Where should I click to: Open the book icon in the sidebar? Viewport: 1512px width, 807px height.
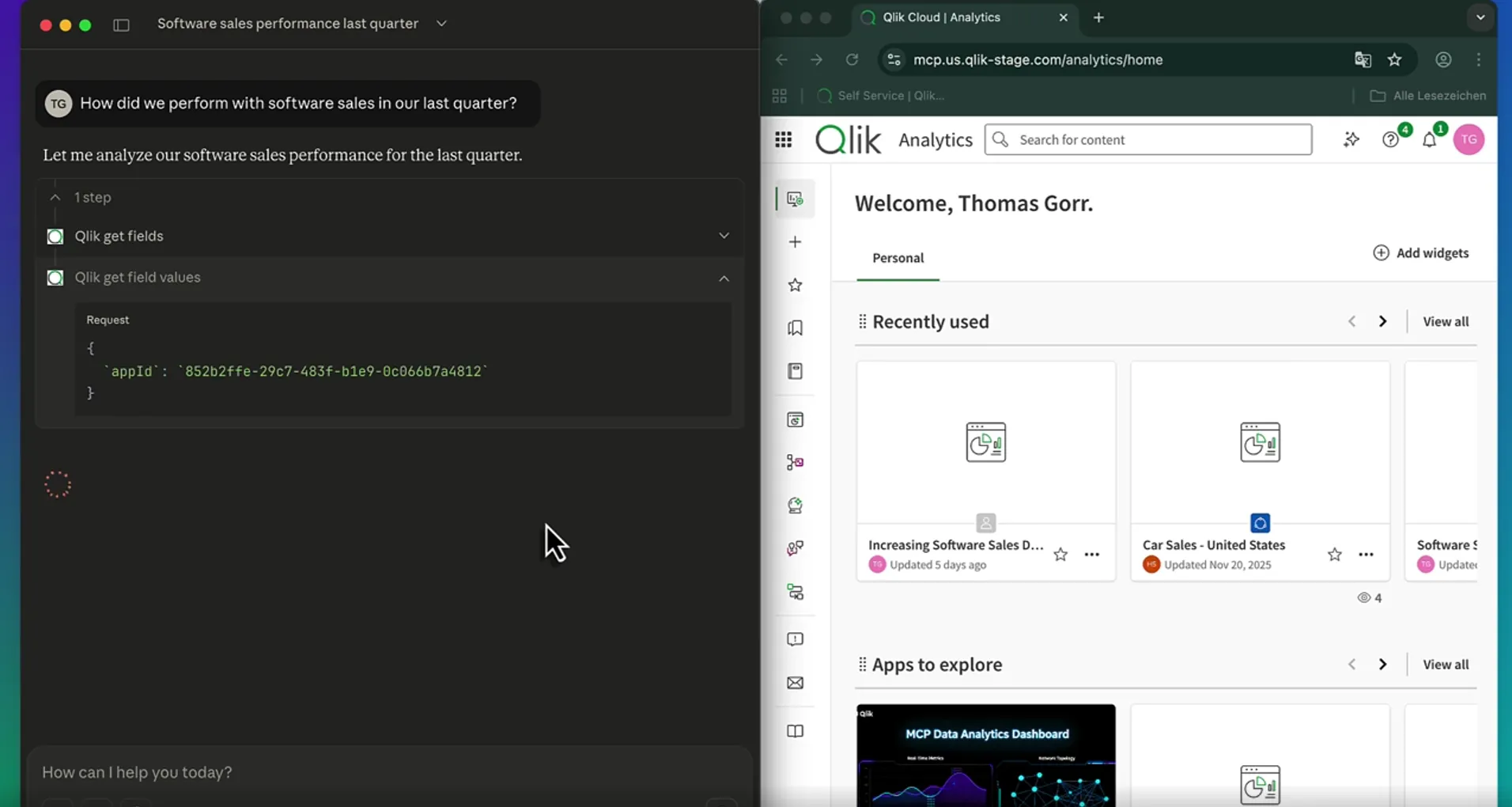click(796, 731)
